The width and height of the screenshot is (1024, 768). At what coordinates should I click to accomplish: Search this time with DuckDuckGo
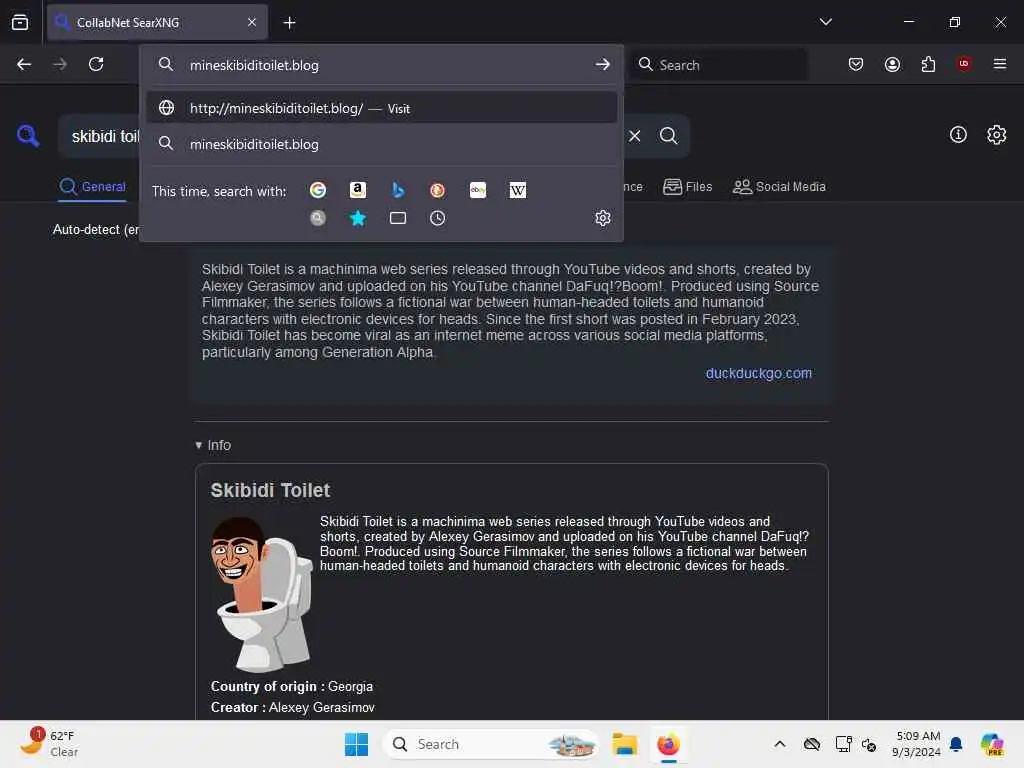tap(438, 190)
